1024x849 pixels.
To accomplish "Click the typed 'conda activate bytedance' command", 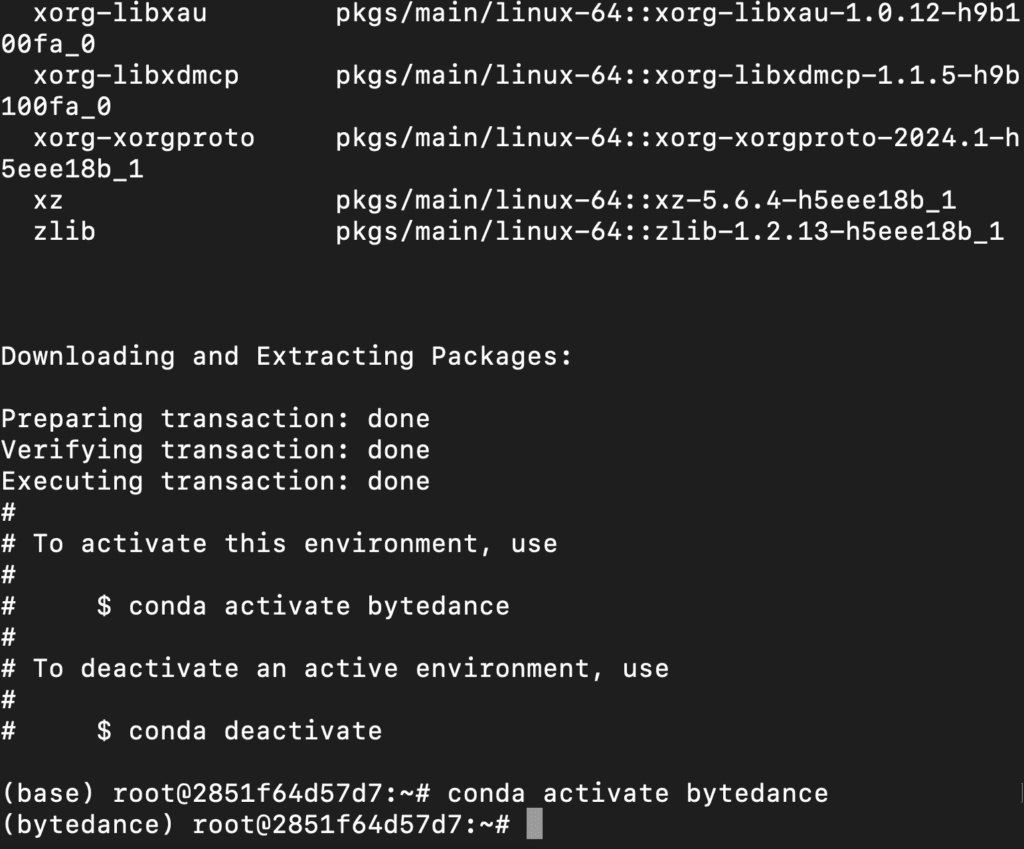I will 637,793.
